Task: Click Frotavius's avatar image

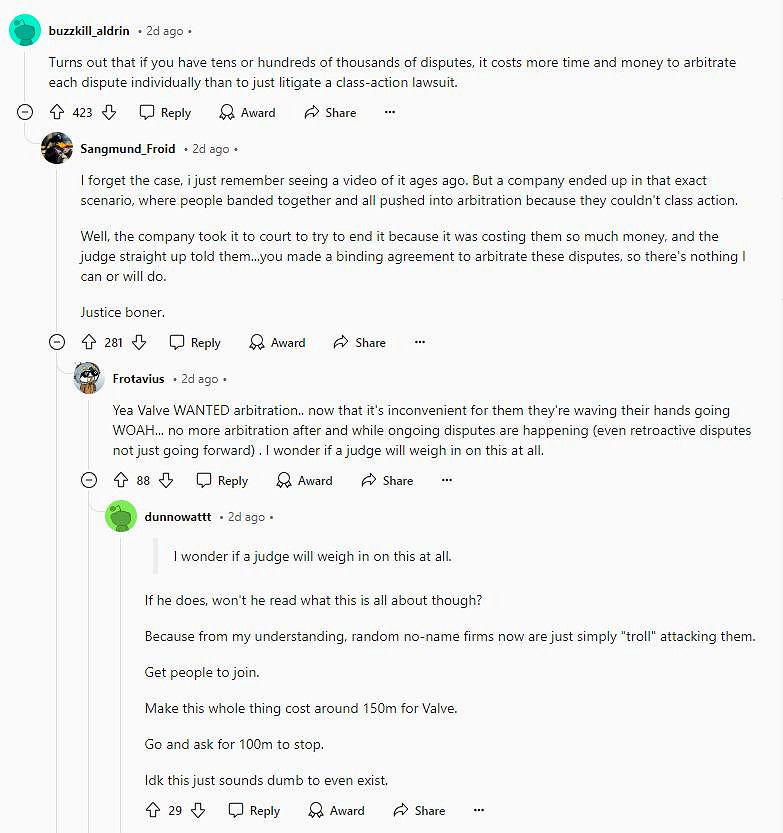Action: [x=89, y=378]
